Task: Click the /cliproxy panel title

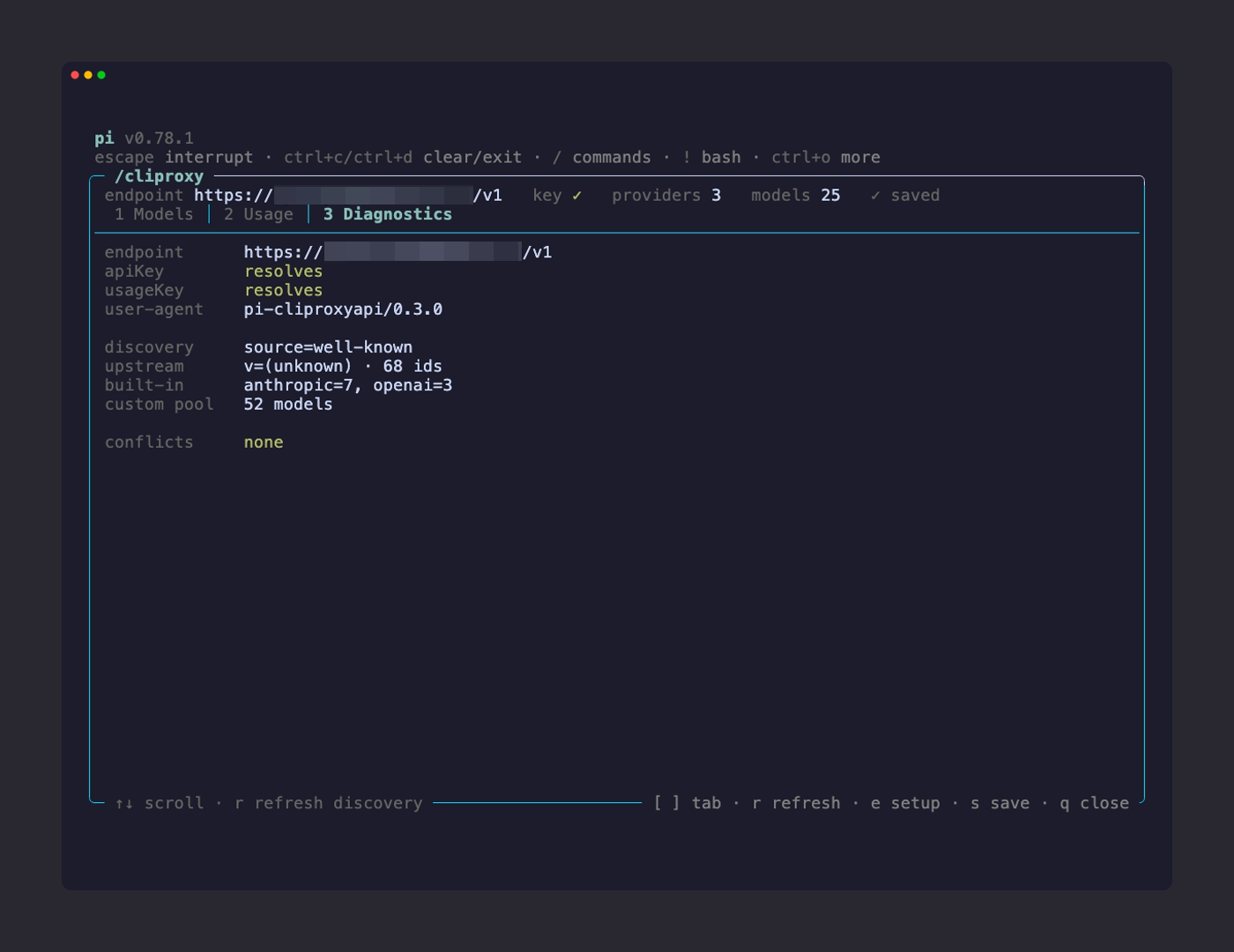Action: tap(159, 176)
